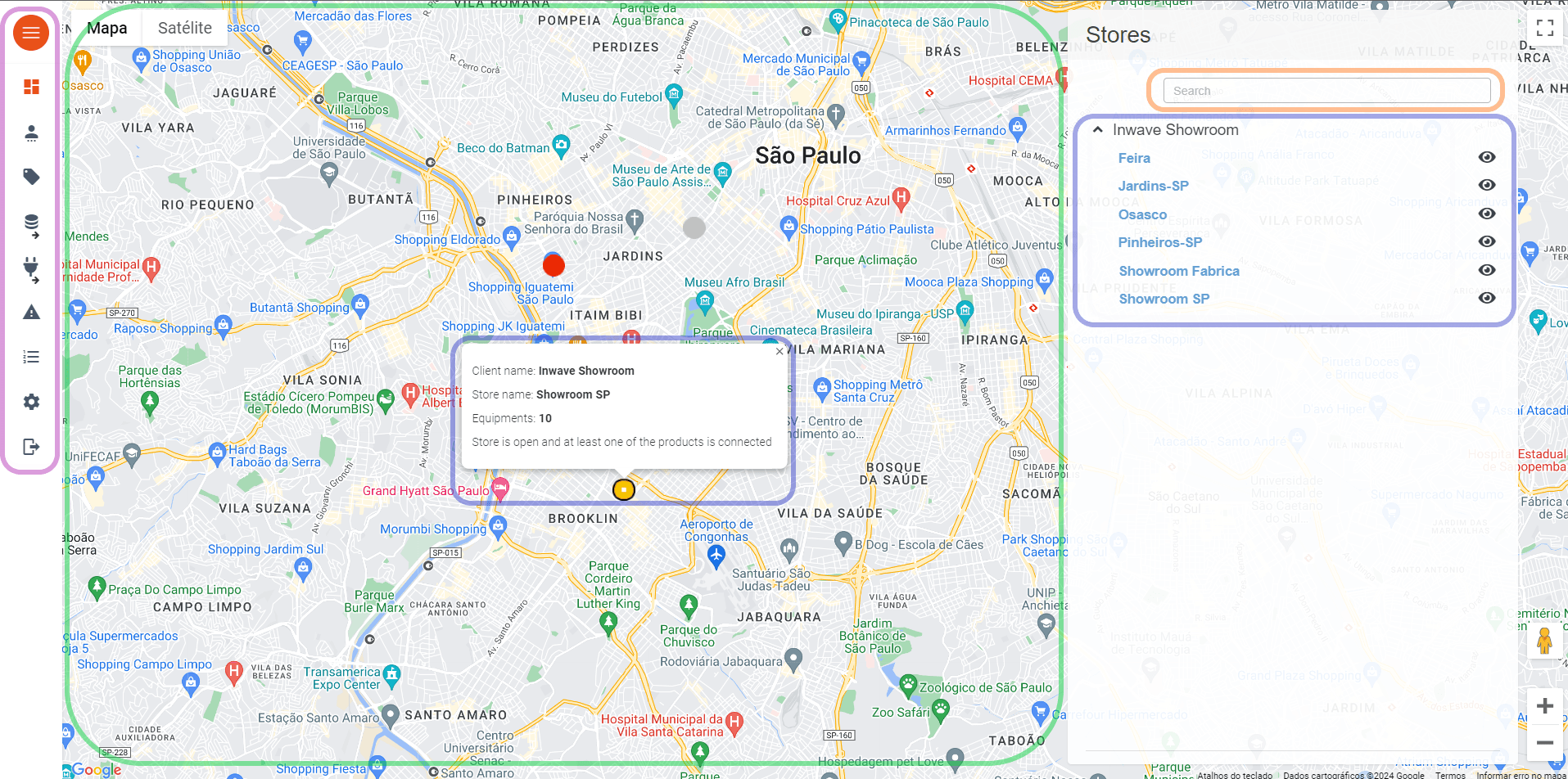Screen dimensions: 1568x779
Task: Open the settings gear icon
Action: point(31,402)
